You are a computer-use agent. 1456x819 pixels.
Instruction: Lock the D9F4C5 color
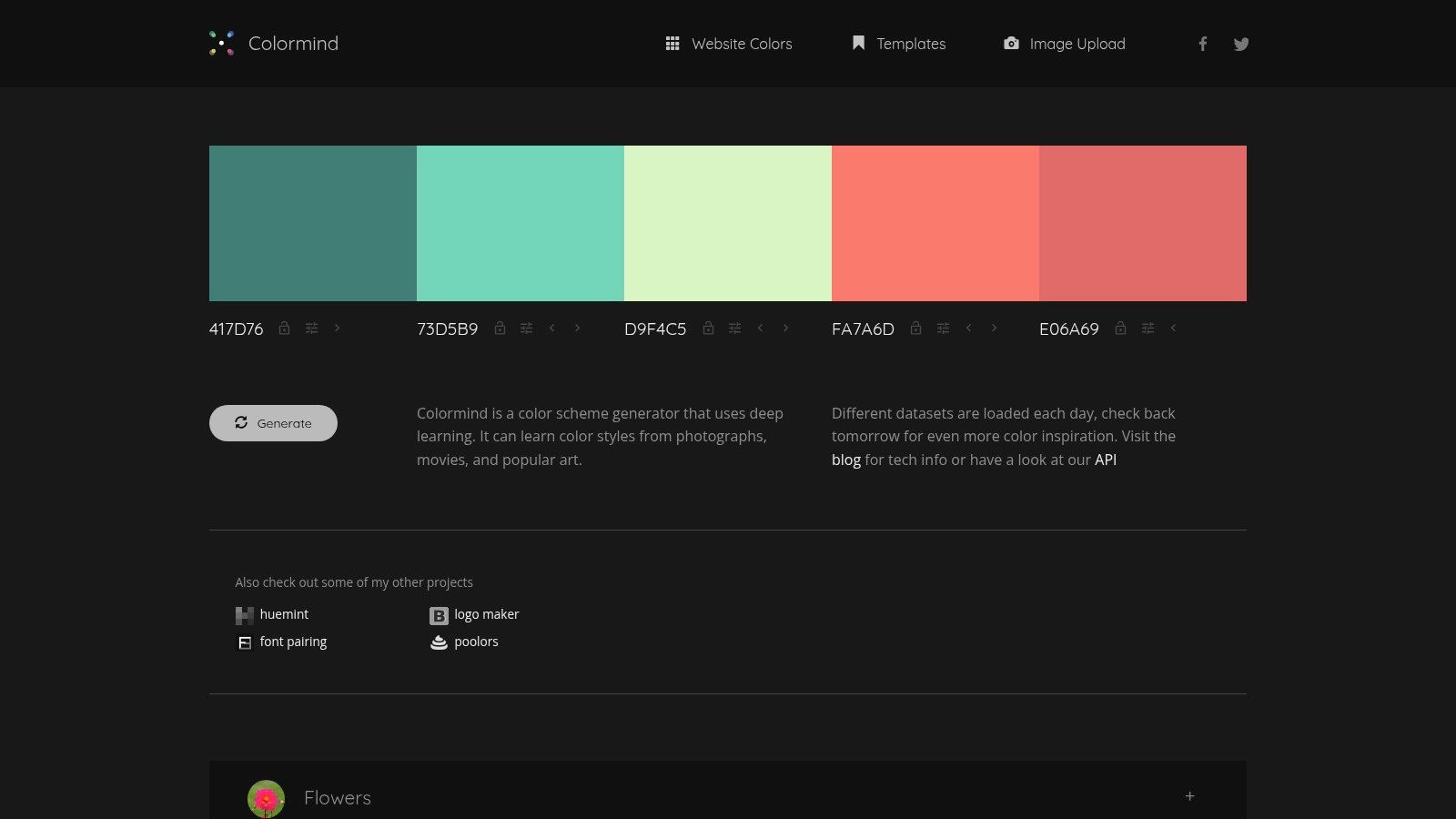point(708,328)
